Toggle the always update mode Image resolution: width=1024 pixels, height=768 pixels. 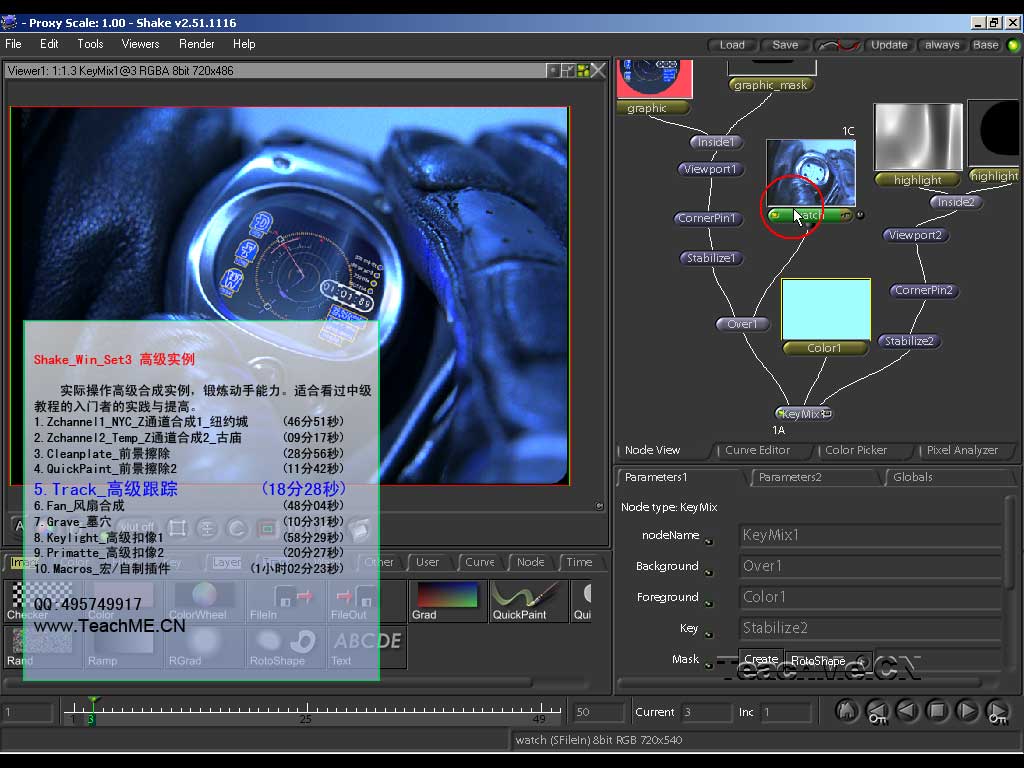tap(942, 45)
